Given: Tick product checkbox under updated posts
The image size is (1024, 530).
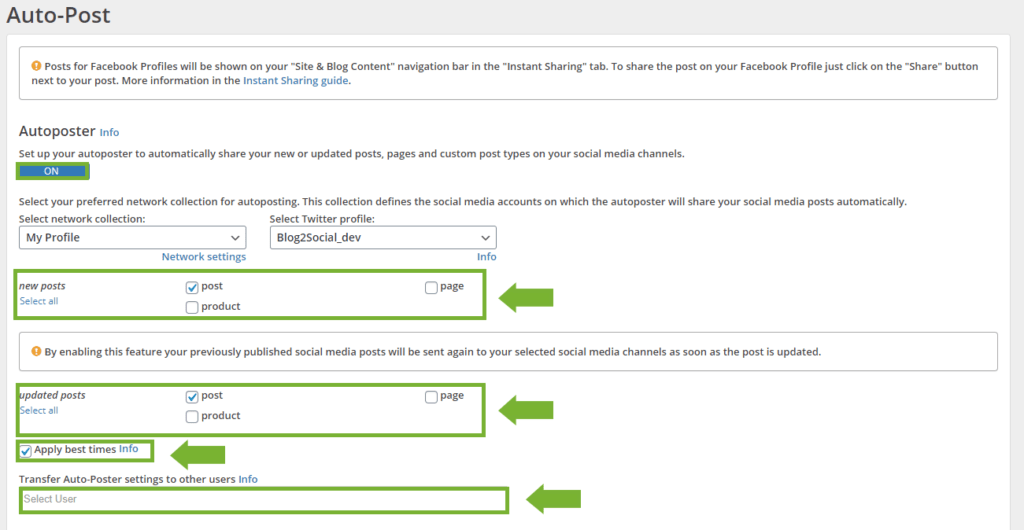Looking at the screenshot, I should coord(192,416).
